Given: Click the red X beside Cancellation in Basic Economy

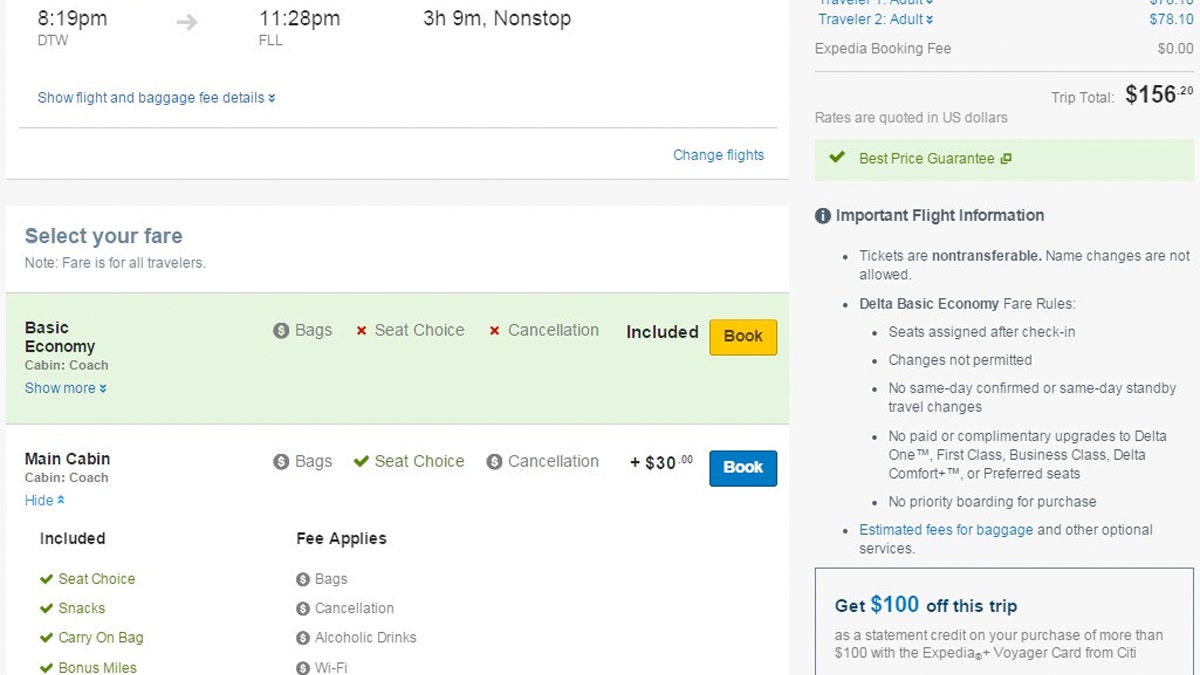Looking at the screenshot, I should point(495,330).
